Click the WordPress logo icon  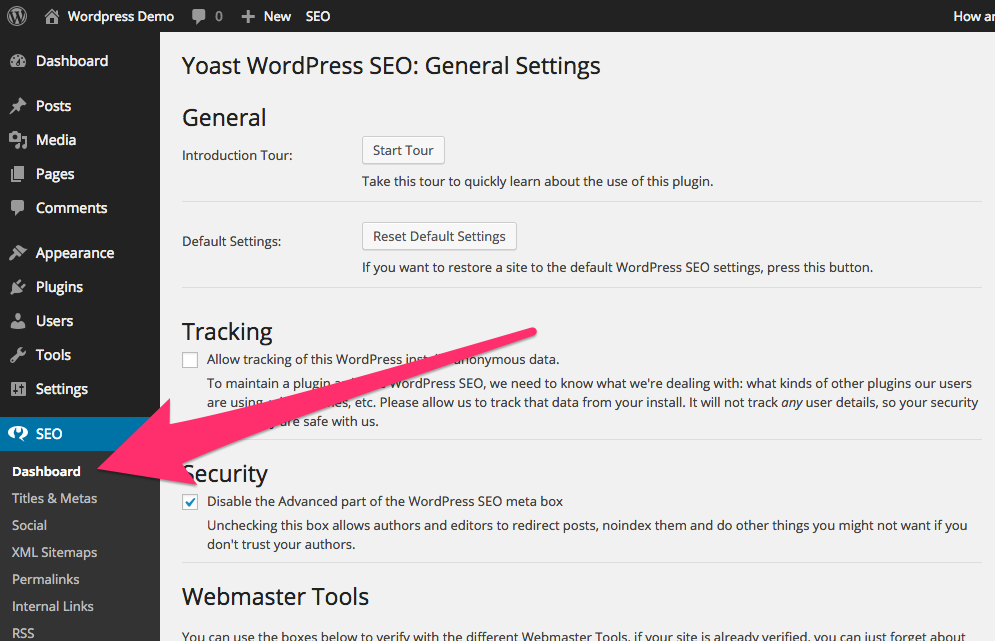click(17, 16)
